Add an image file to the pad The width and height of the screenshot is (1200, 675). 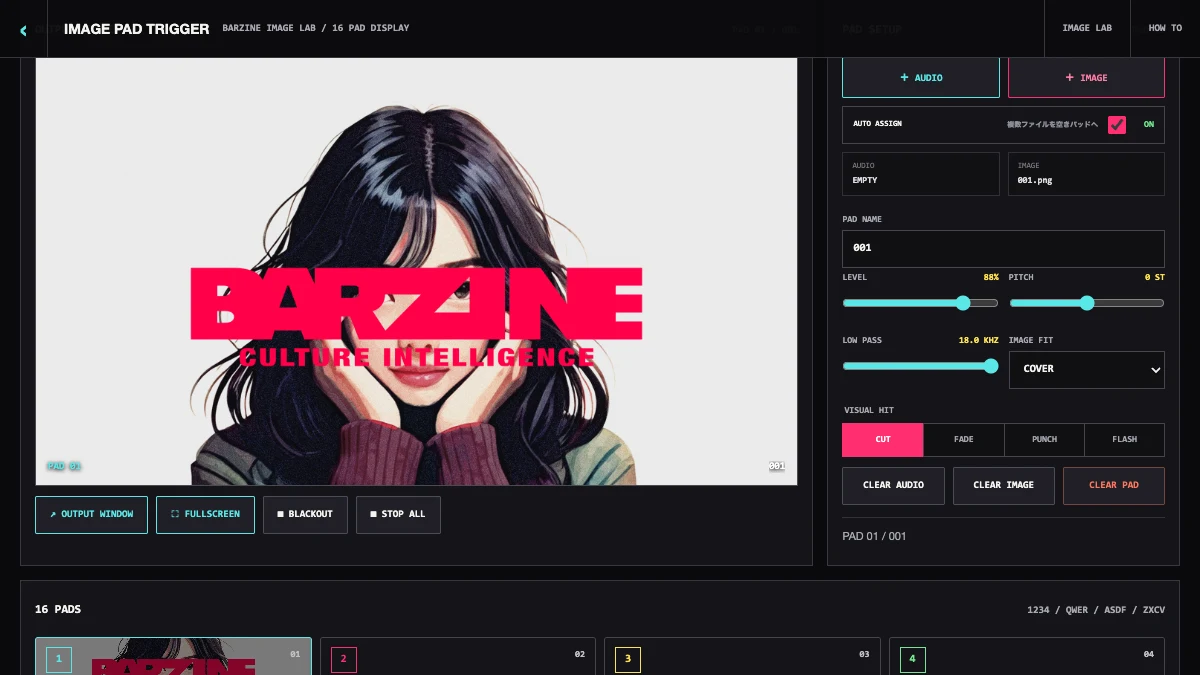tap(1086, 77)
